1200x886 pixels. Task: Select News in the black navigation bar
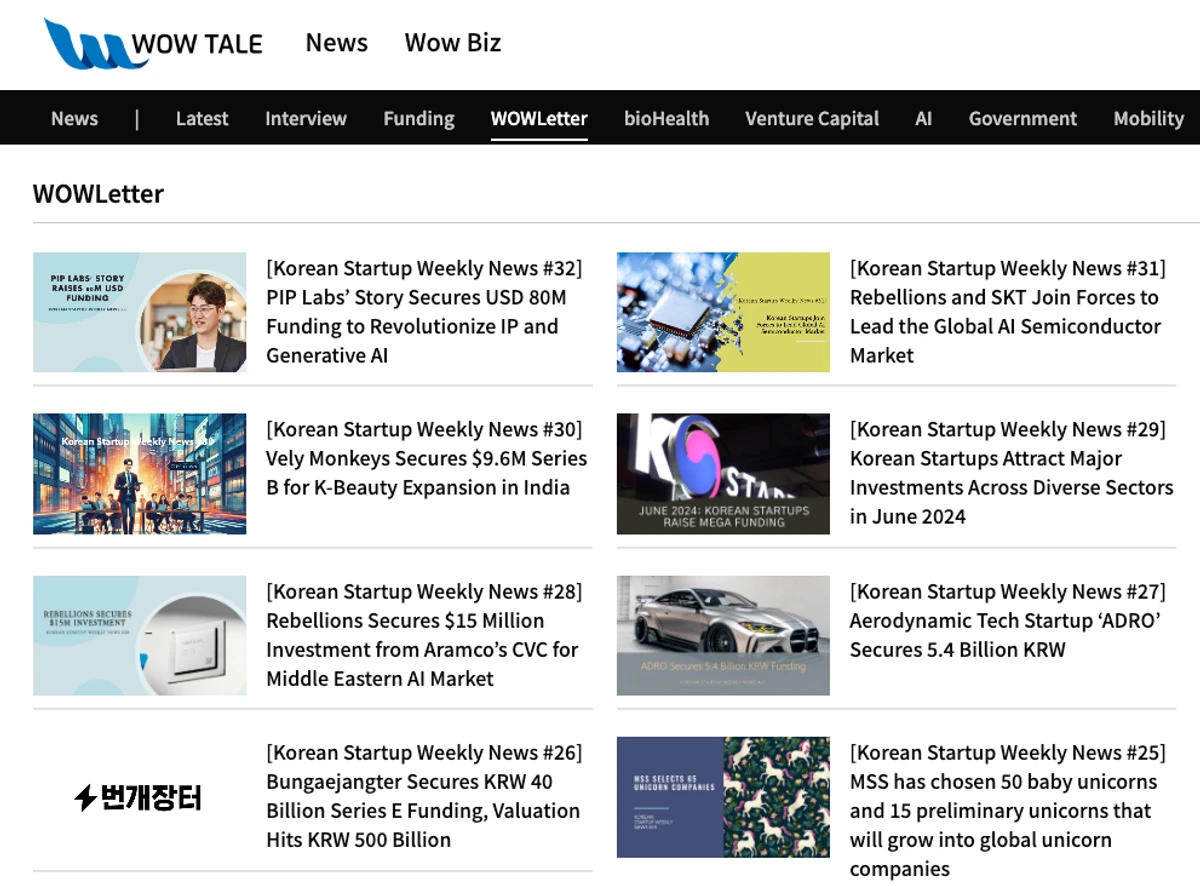tap(74, 118)
